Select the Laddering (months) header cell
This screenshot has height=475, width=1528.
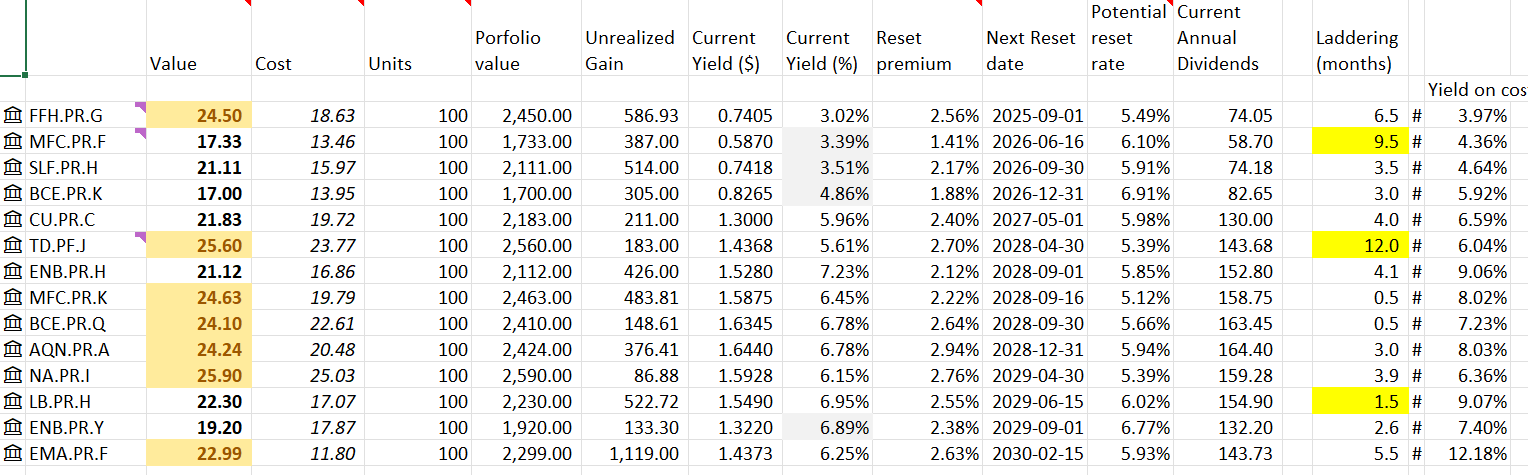pyautogui.click(x=1360, y=38)
